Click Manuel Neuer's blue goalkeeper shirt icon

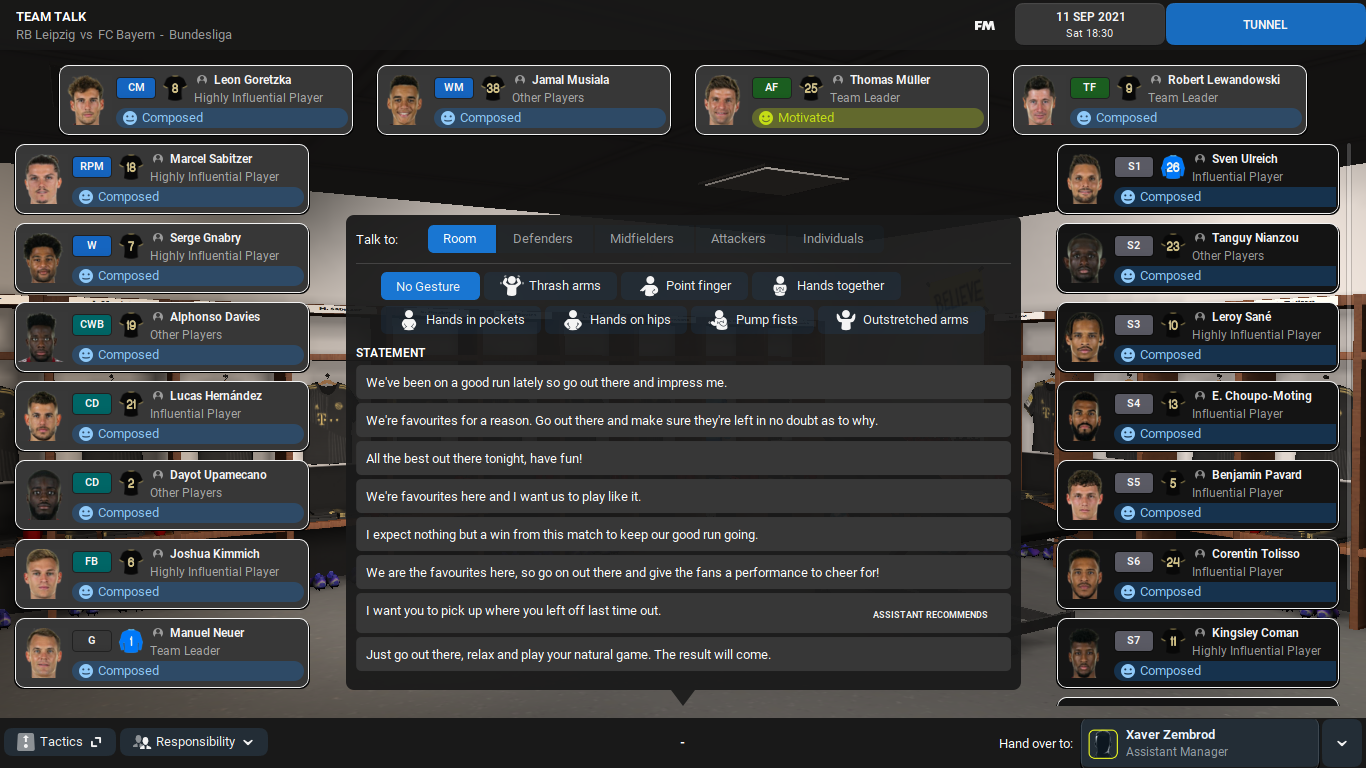point(130,641)
